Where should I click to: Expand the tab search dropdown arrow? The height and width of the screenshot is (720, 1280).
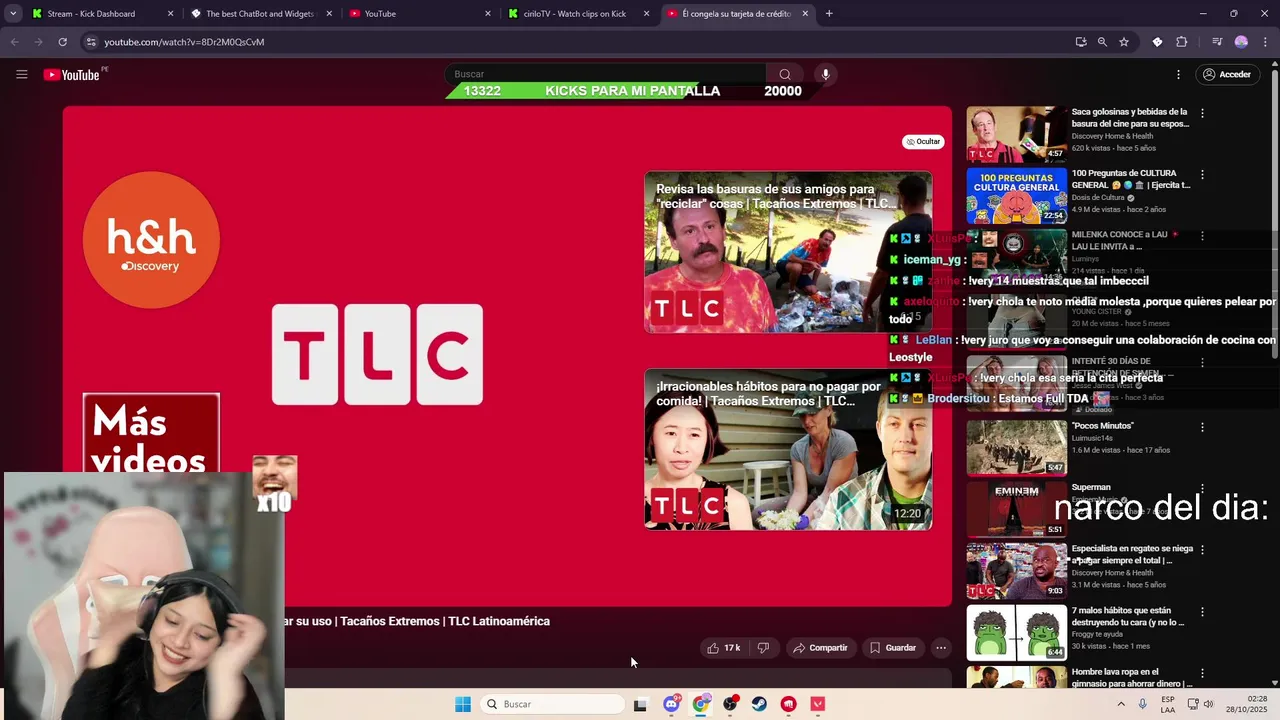click(12, 14)
